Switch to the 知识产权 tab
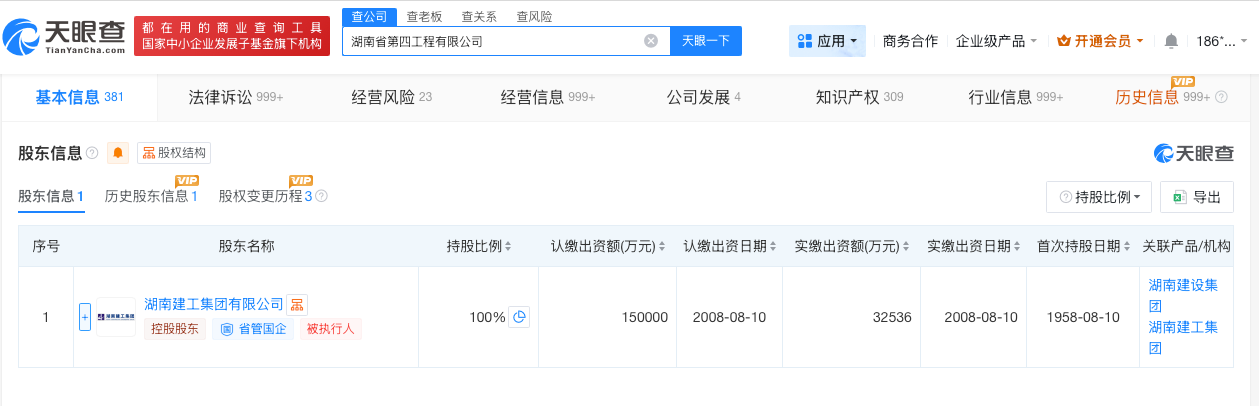The height and width of the screenshot is (406, 1259). [860, 97]
